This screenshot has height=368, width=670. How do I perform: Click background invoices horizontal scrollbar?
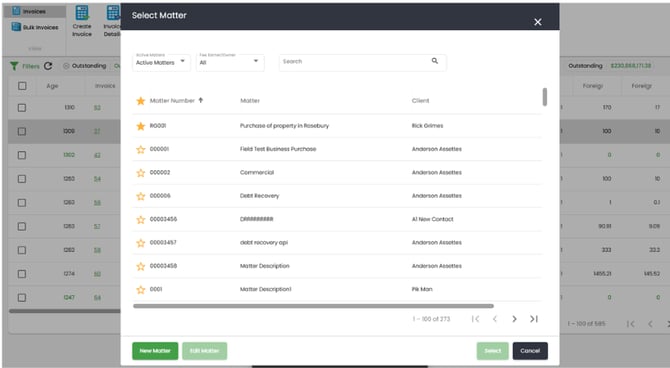[x=65, y=311]
